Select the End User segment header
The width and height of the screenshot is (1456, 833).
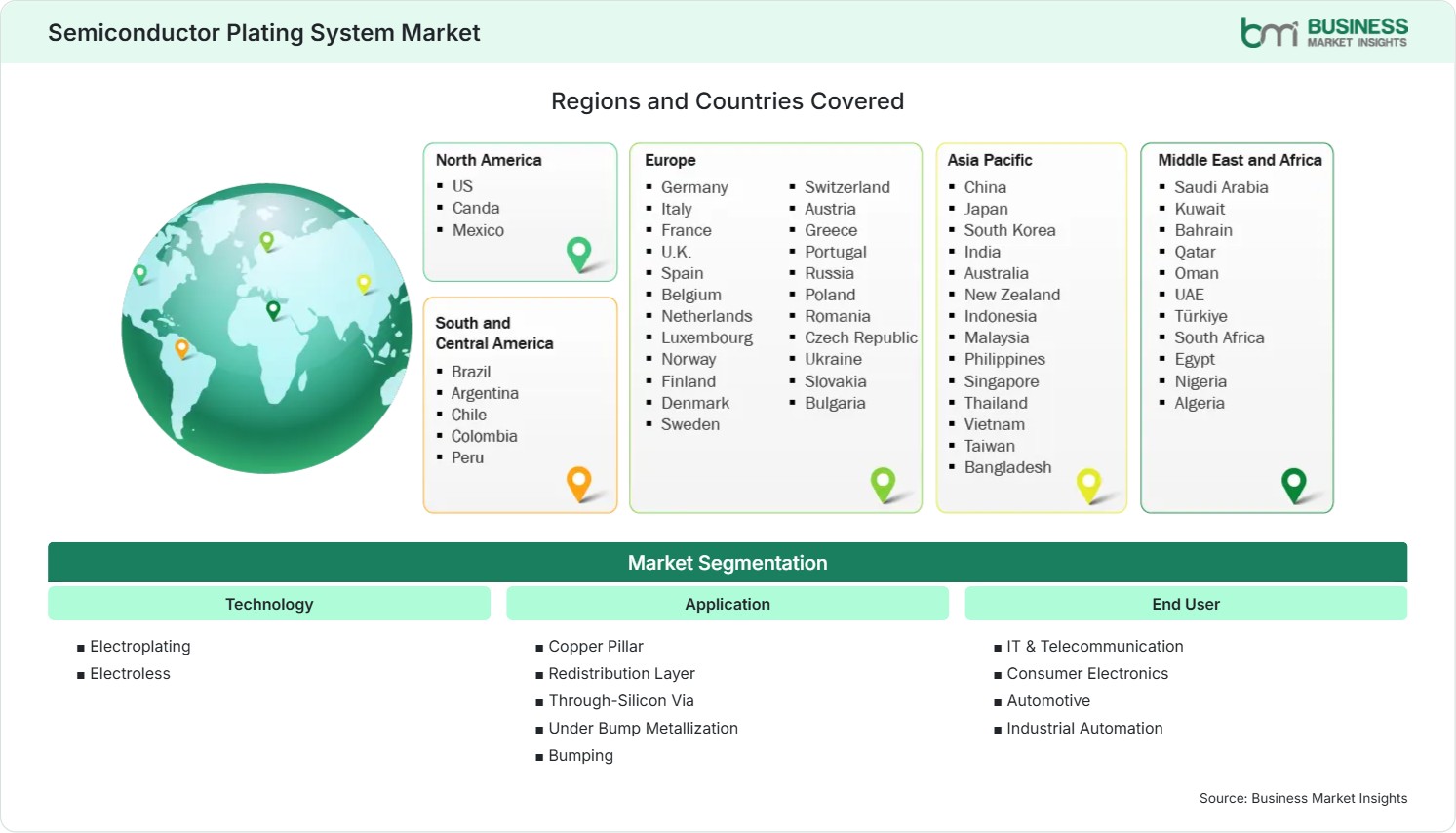[x=1186, y=604]
